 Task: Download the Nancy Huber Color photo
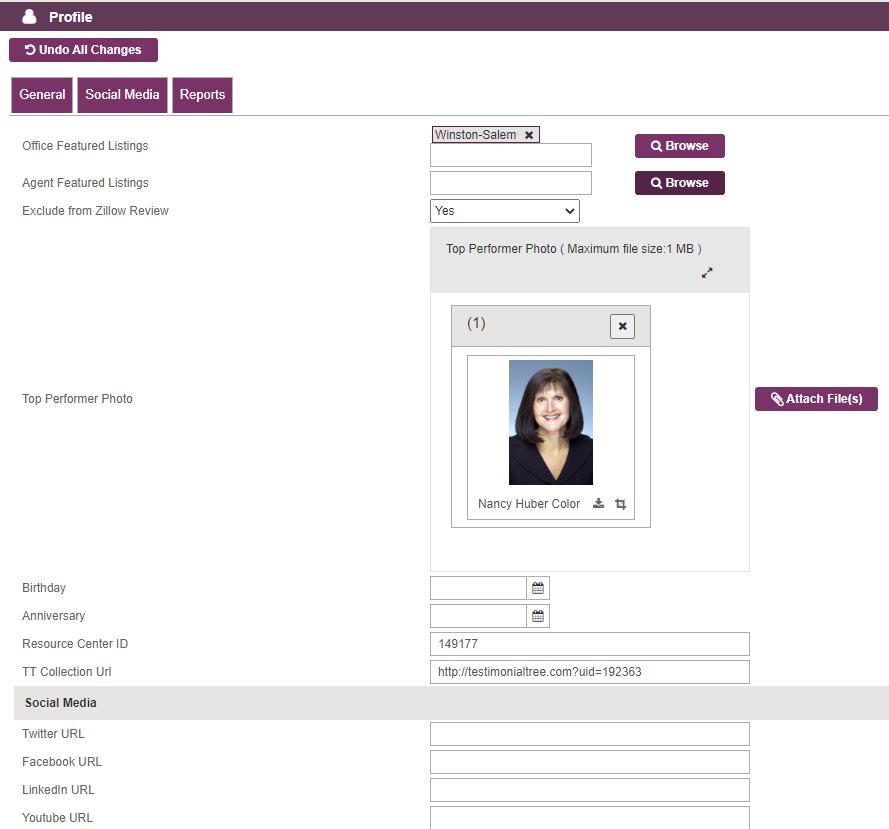pyautogui.click(x=598, y=504)
